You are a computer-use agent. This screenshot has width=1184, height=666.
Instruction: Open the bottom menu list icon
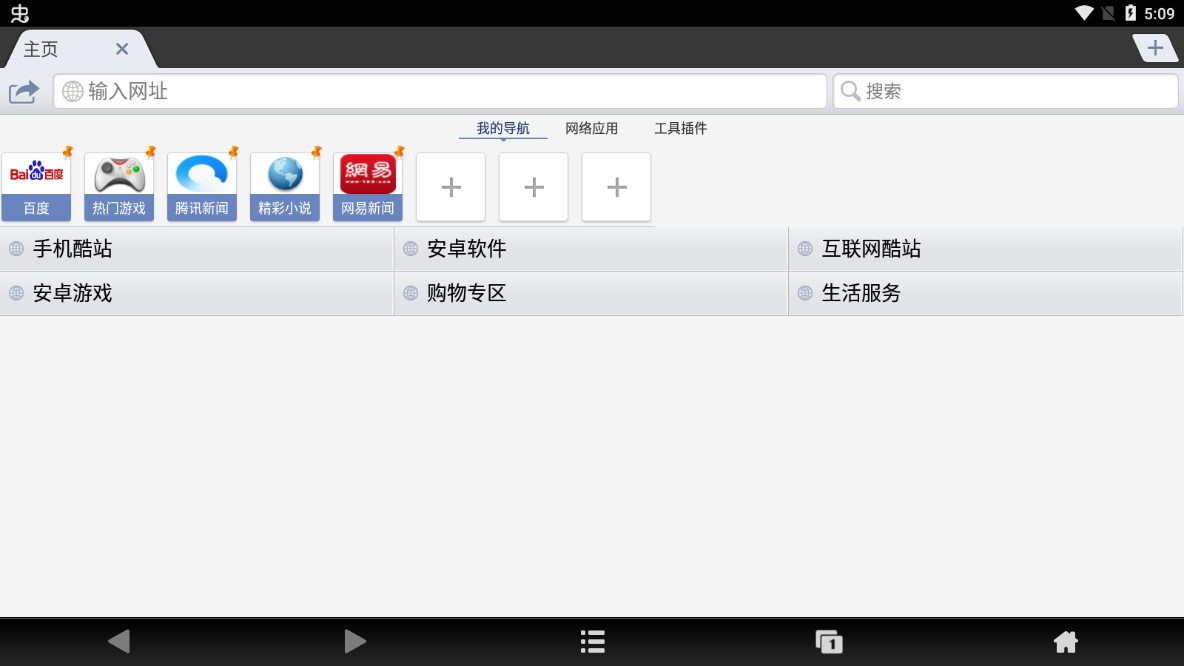point(593,642)
